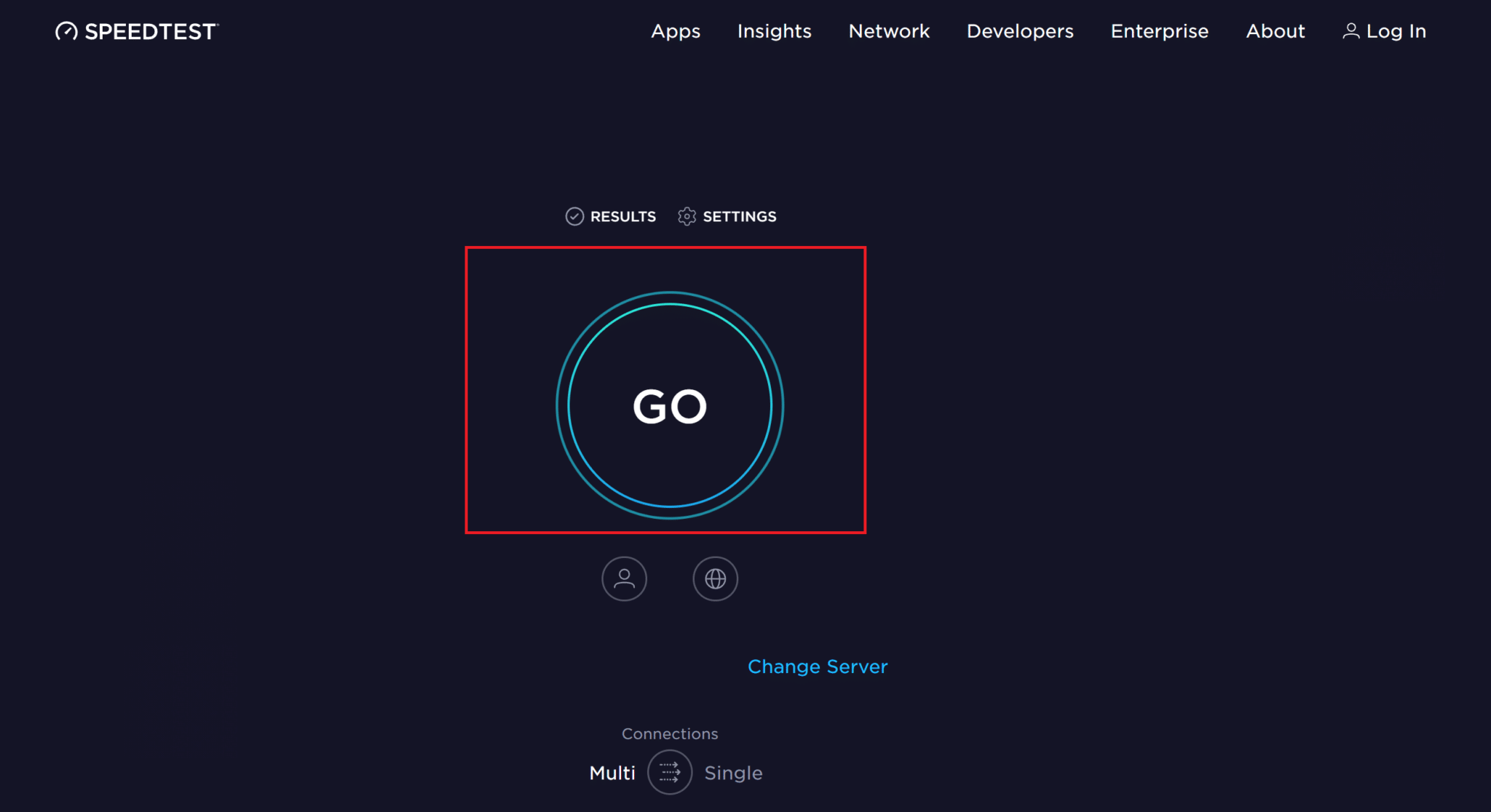Toggle the results checkmark icon
The height and width of the screenshot is (812, 1491).
[x=573, y=216]
